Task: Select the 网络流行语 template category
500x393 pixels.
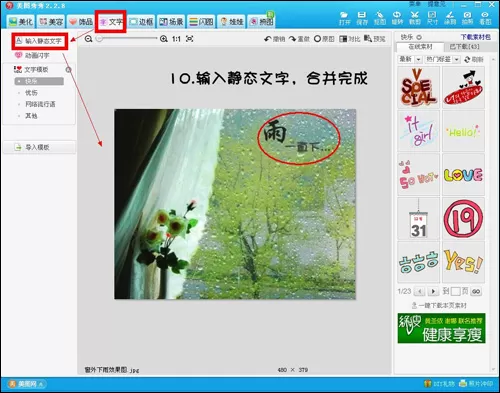Action: [x=40, y=104]
